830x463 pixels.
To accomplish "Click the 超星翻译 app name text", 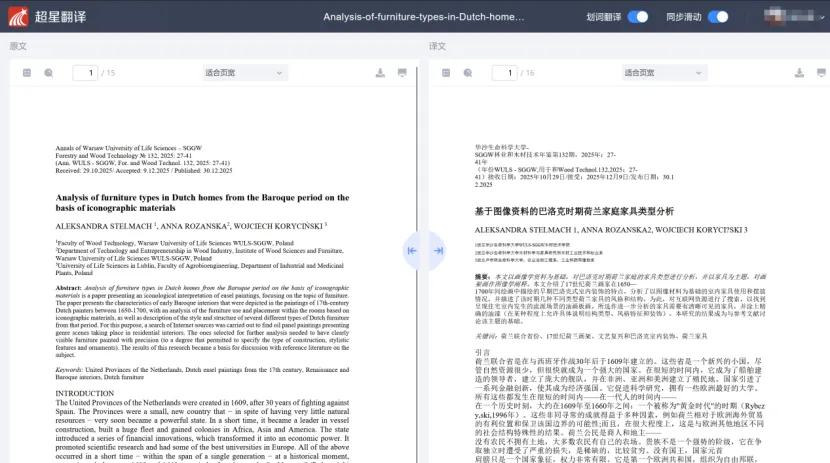I will tap(60, 17).
